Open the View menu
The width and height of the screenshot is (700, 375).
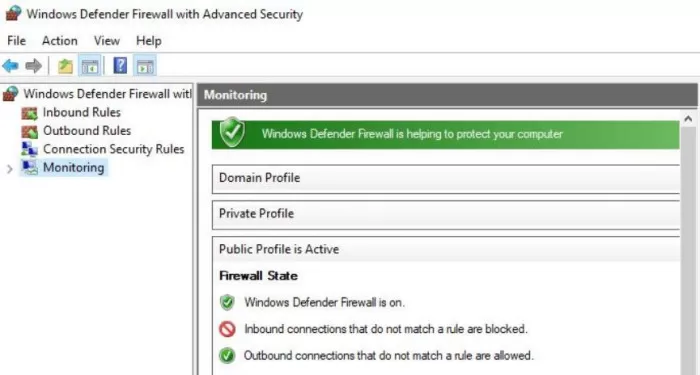tap(107, 41)
